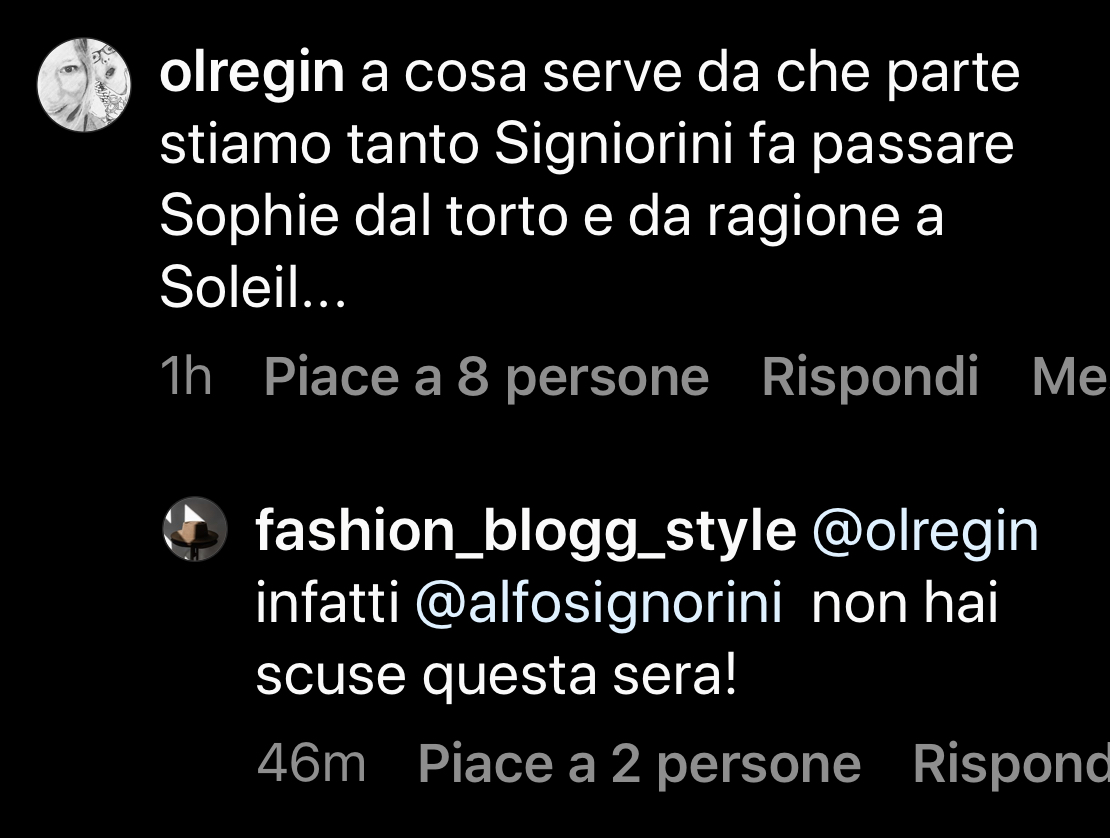Click the word "infatti" in the reply
This screenshot has height=838, width=1110.
coord(327,605)
